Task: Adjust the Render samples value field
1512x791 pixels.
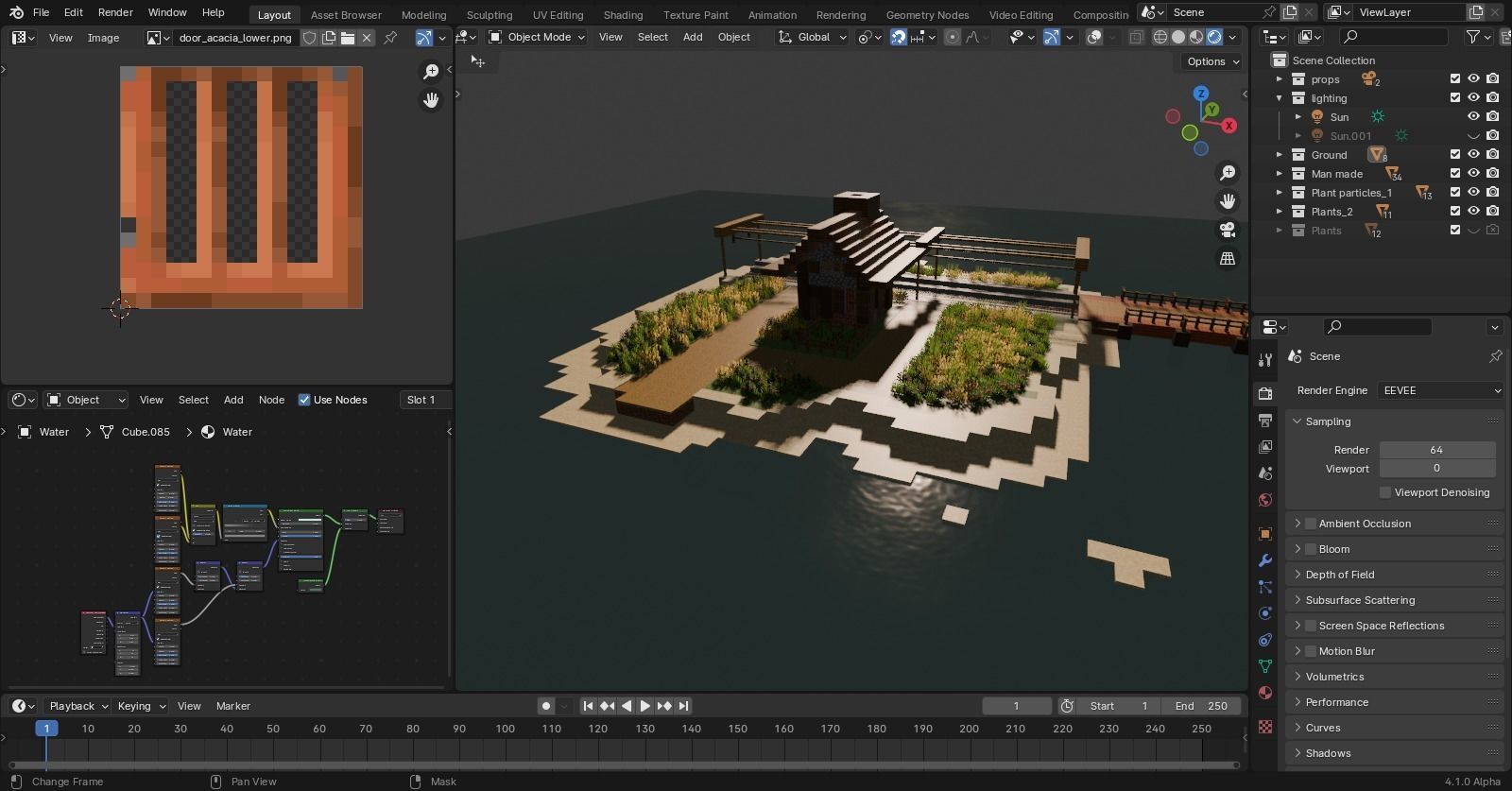Action: tap(1436, 450)
